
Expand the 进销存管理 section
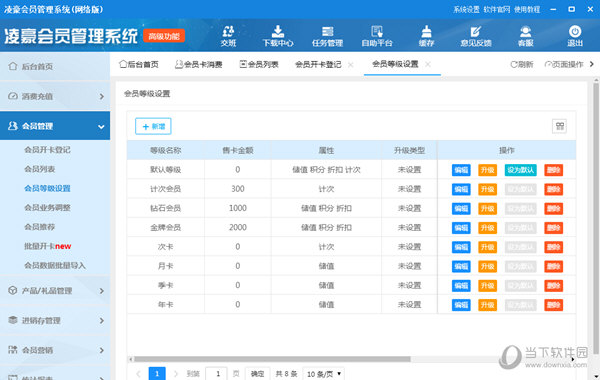[x=55, y=320]
